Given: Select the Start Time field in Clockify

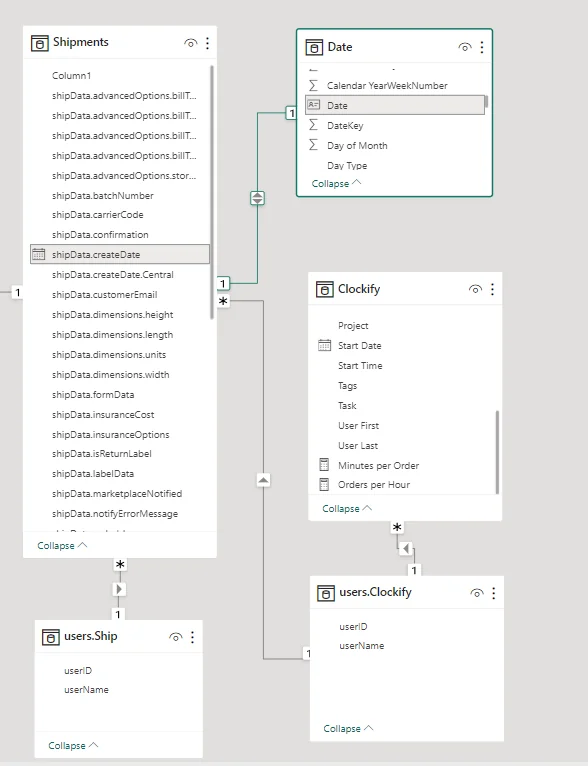Looking at the screenshot, I should pyautogui.click(x=360, y=366).
